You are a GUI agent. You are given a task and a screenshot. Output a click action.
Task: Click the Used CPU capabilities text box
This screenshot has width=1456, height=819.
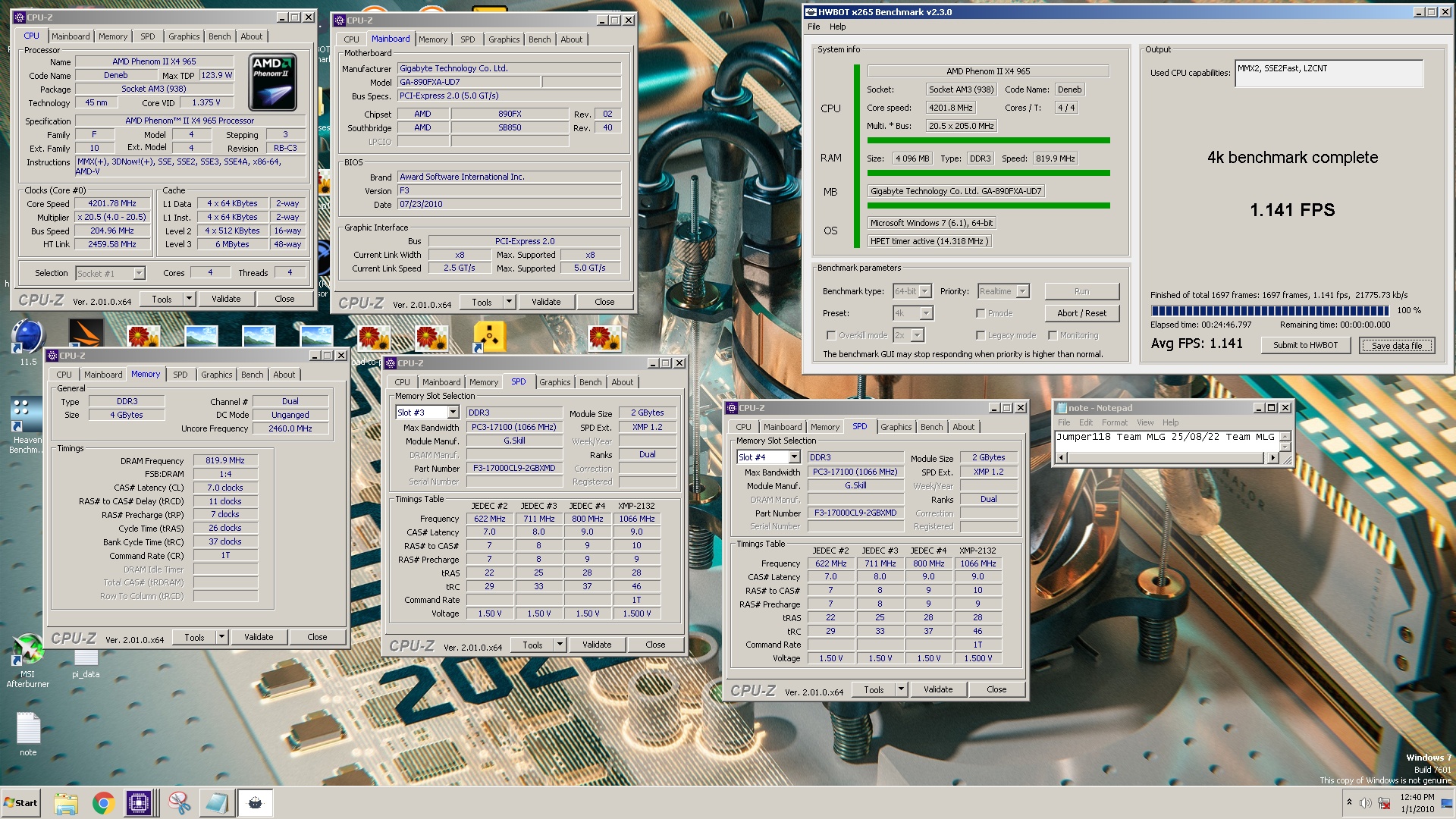click(1329, 74)
